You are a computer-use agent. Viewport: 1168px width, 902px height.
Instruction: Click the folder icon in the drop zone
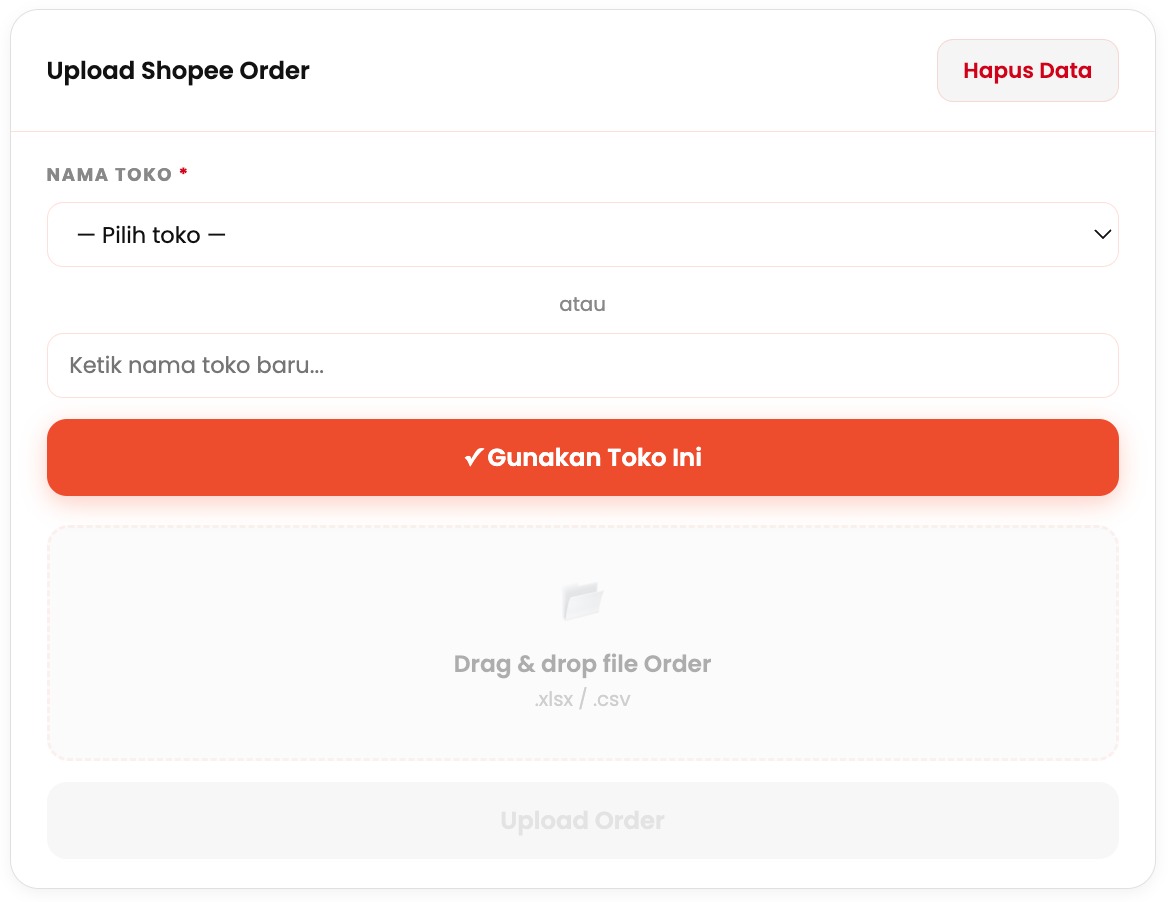(x=582, y=601)
